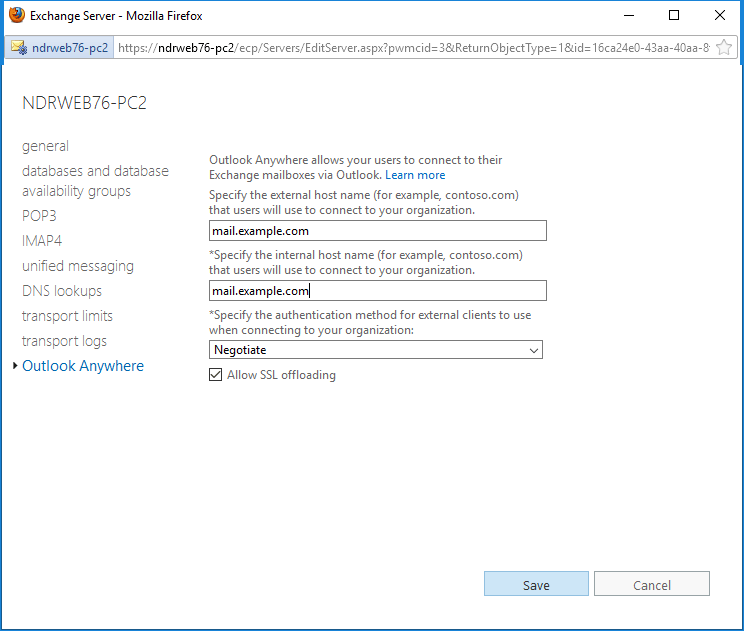The height and width of the screenshot is (631, 744).
Task: Switch to the IMAP4 section
Action: [42, 241]
